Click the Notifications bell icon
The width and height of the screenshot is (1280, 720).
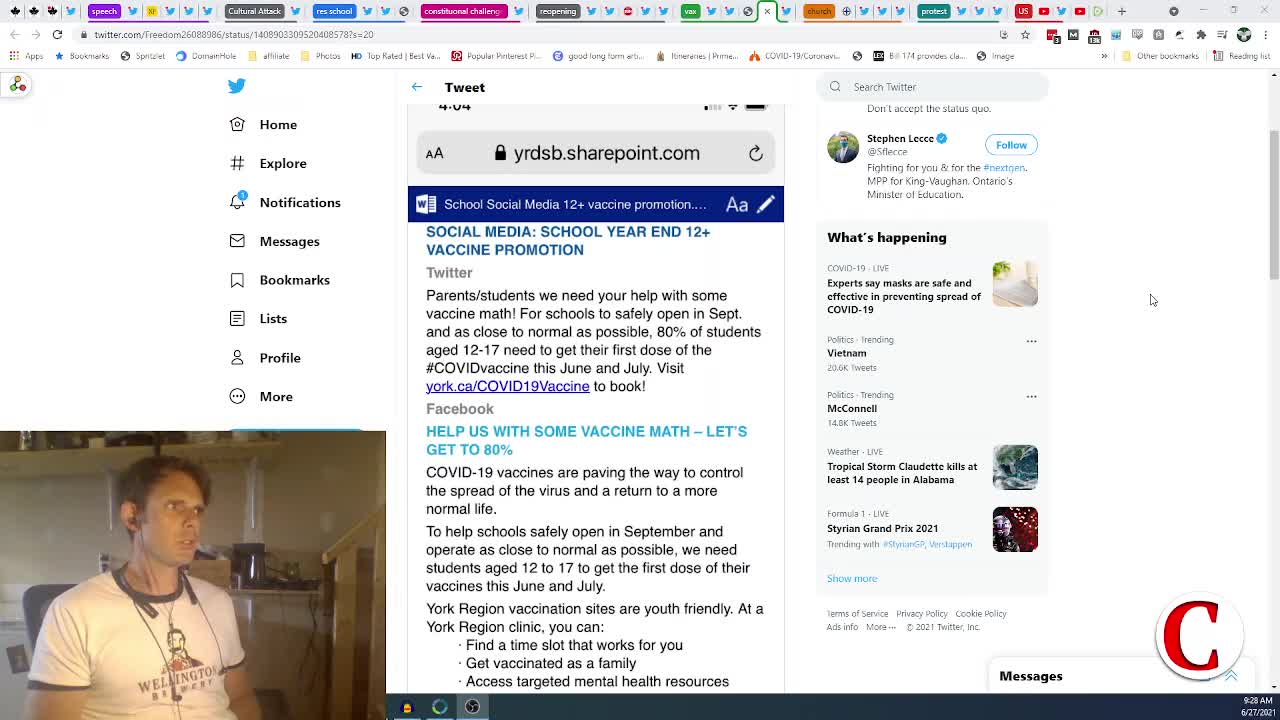[x=237, y=201]
